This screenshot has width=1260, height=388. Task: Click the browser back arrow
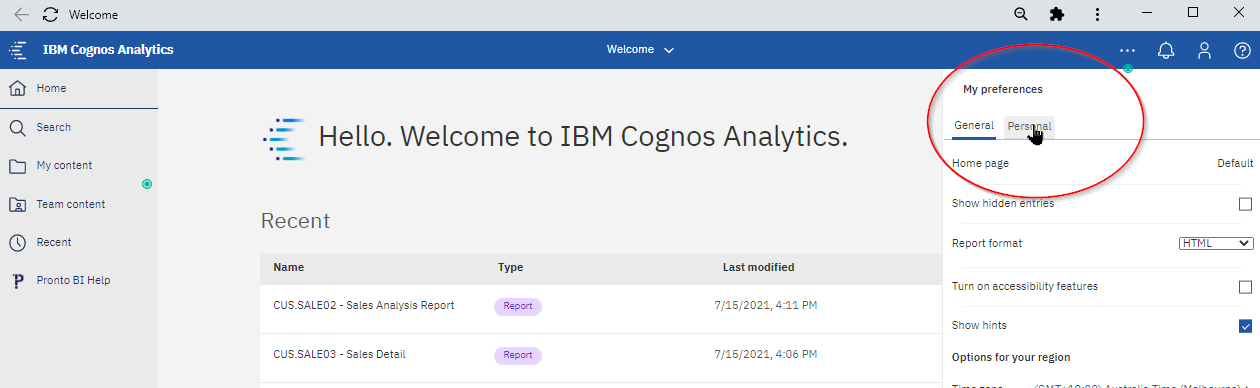pyautogui.click(x=22, y=15)
